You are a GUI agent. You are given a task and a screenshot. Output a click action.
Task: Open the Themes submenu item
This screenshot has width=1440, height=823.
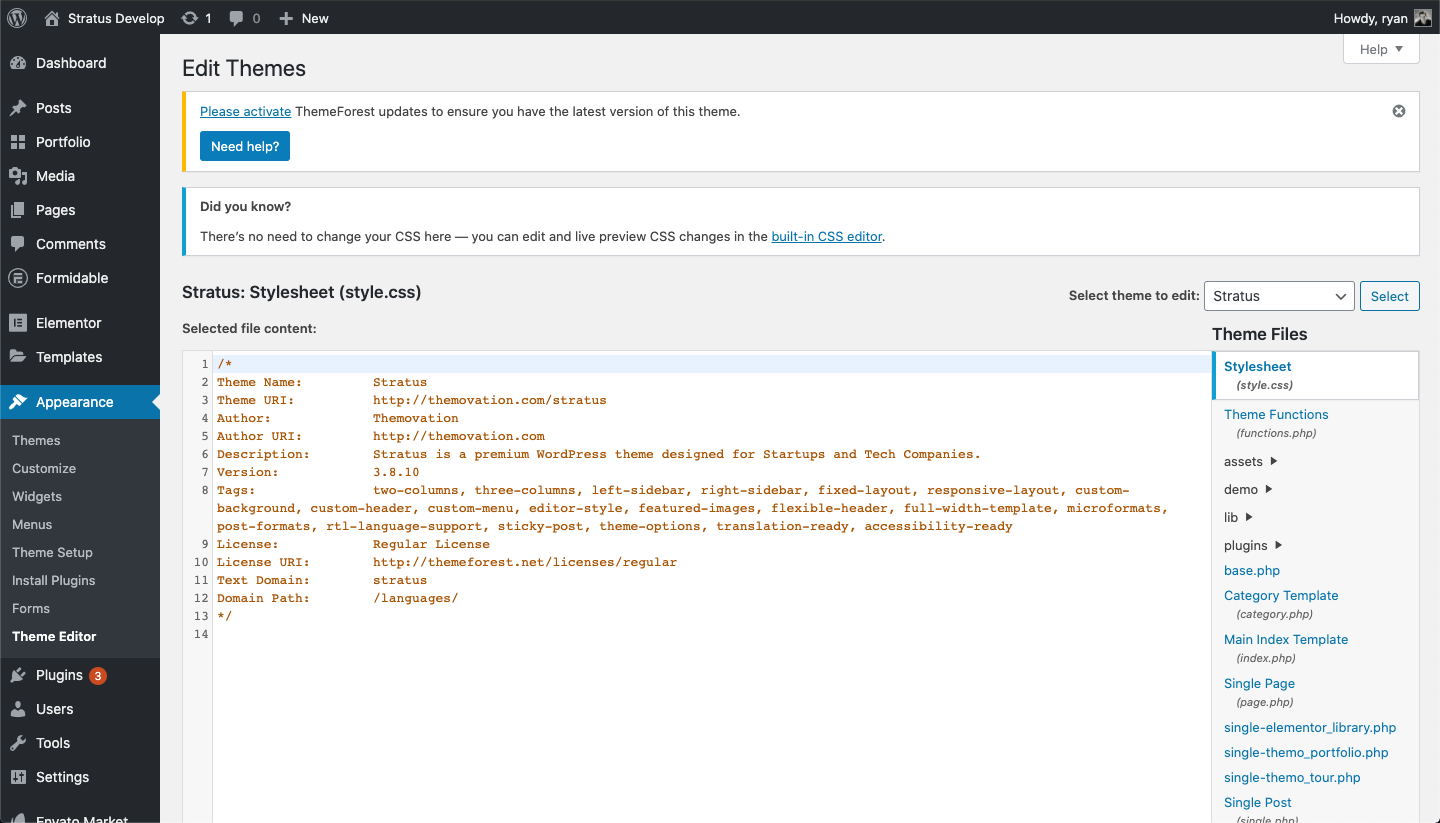36,440
